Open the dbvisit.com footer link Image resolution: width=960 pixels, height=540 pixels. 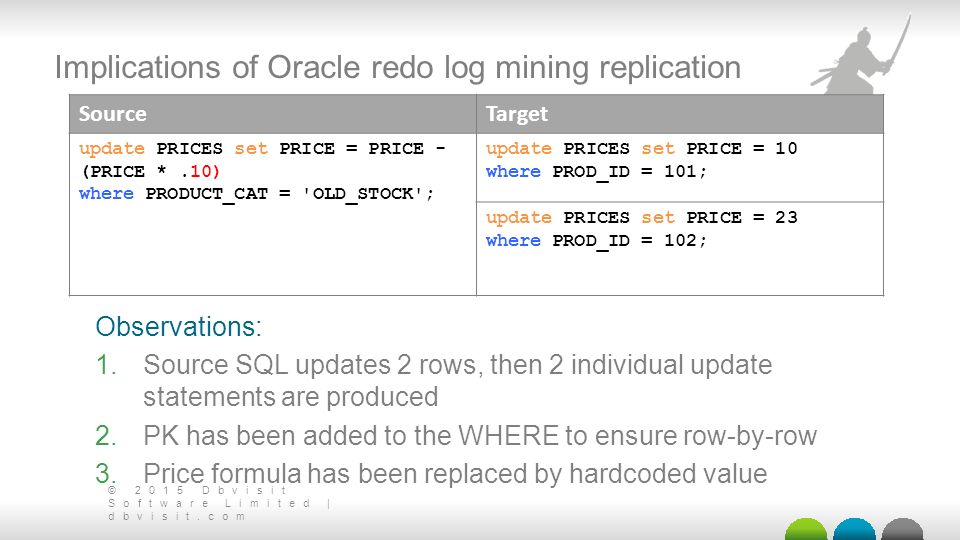[177, 517]
